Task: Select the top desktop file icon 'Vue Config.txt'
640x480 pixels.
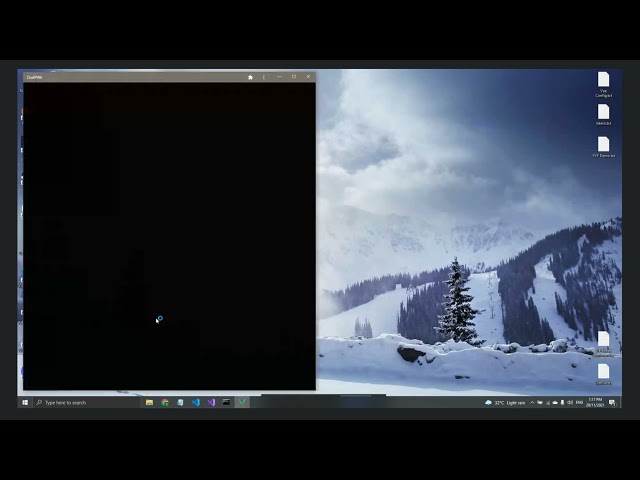Action: pyautogui.click(x=603, y=84)
